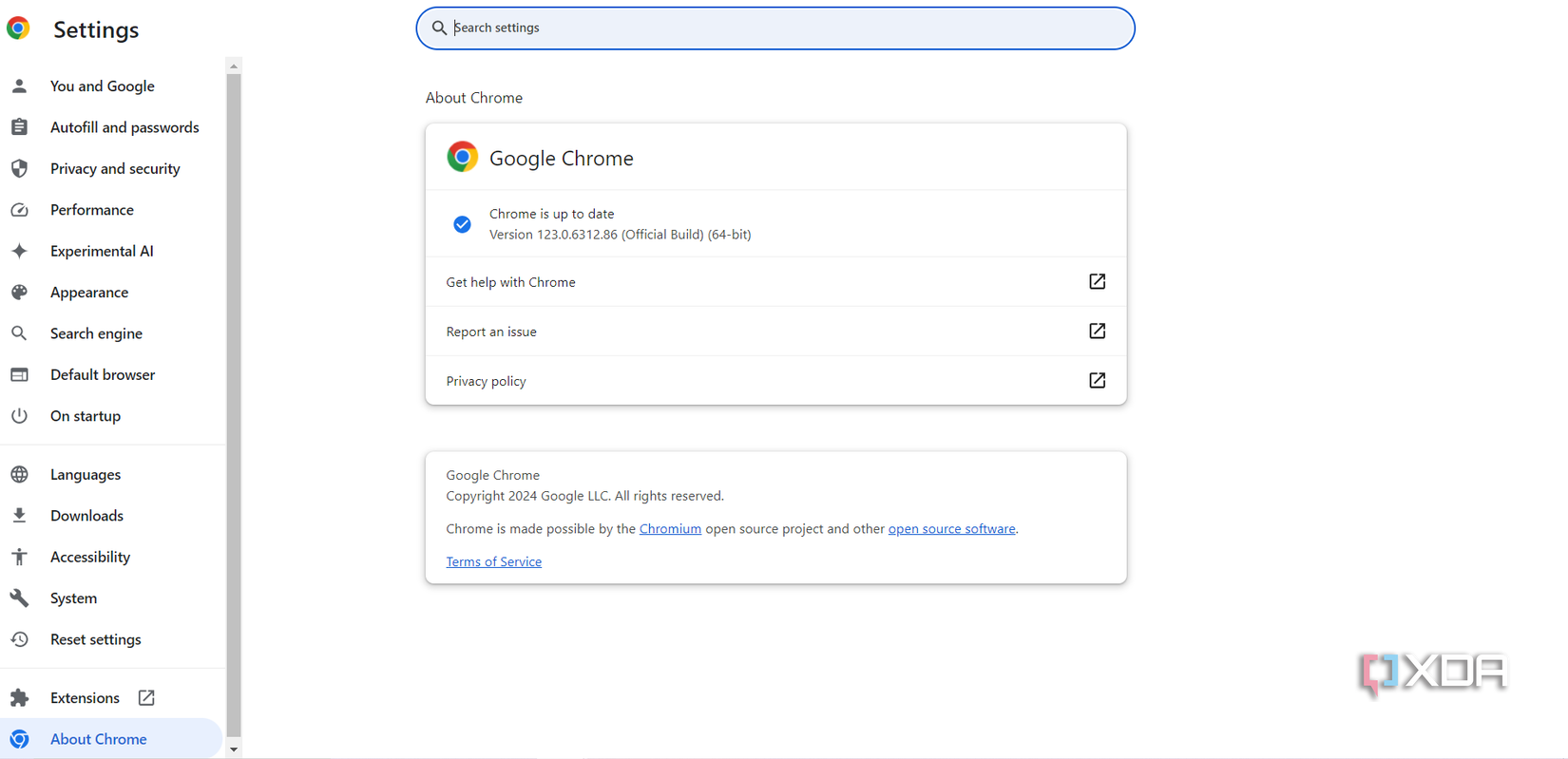The image size is (1568, 759).
Task: Click the Extensions puzzle piece icon
Action: click(x=19, y=698)
